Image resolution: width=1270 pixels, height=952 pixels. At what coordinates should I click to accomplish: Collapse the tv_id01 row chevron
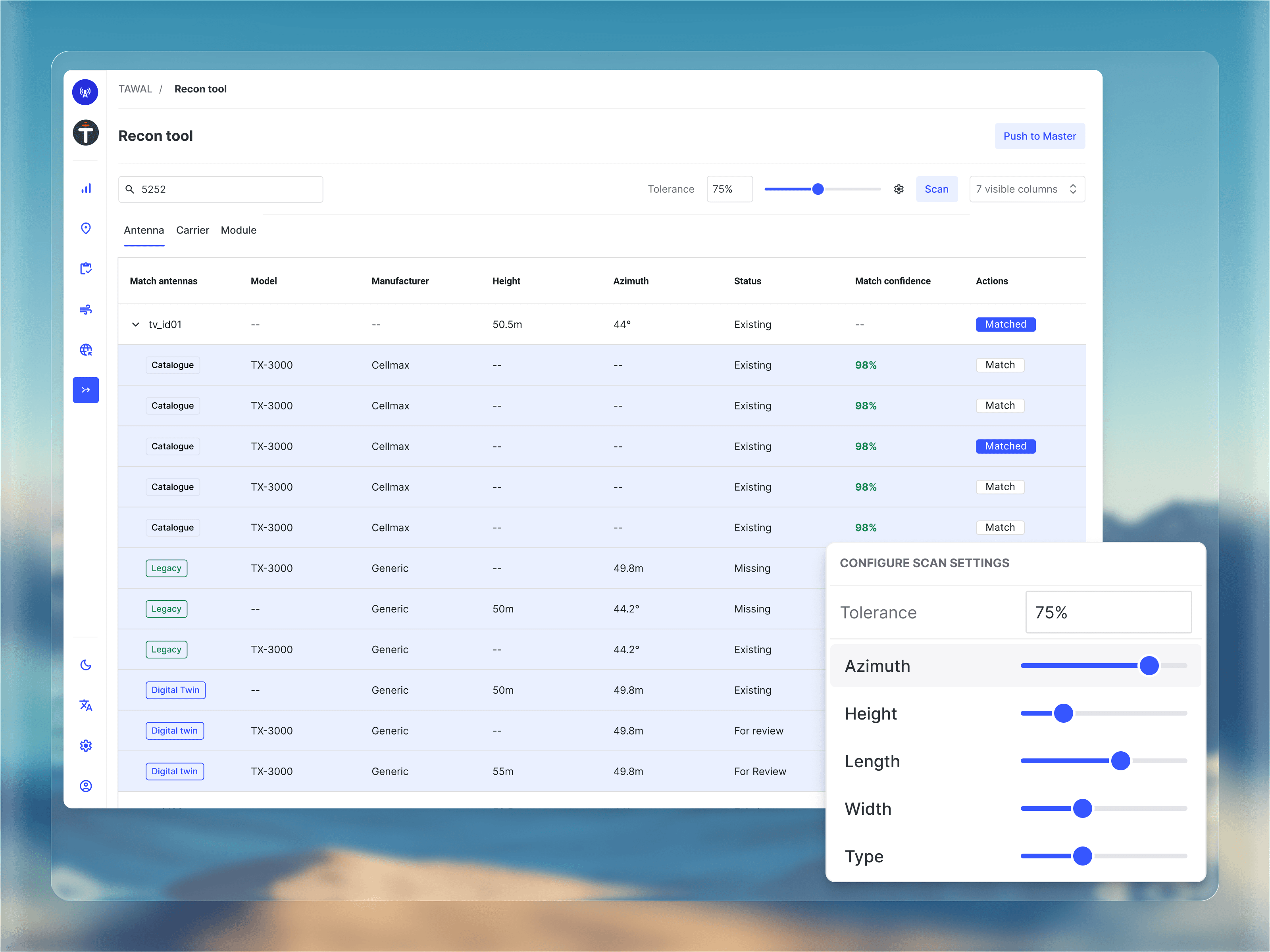pyautogui.click(x=135, y=324)
